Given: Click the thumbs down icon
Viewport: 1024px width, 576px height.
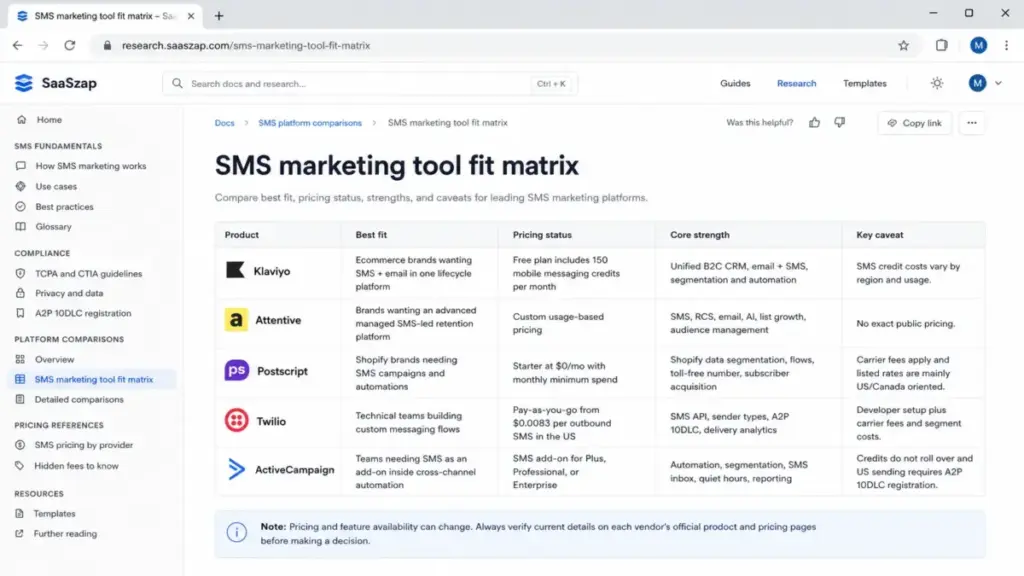Looking at the screenshot, I should tap(839, 122).
